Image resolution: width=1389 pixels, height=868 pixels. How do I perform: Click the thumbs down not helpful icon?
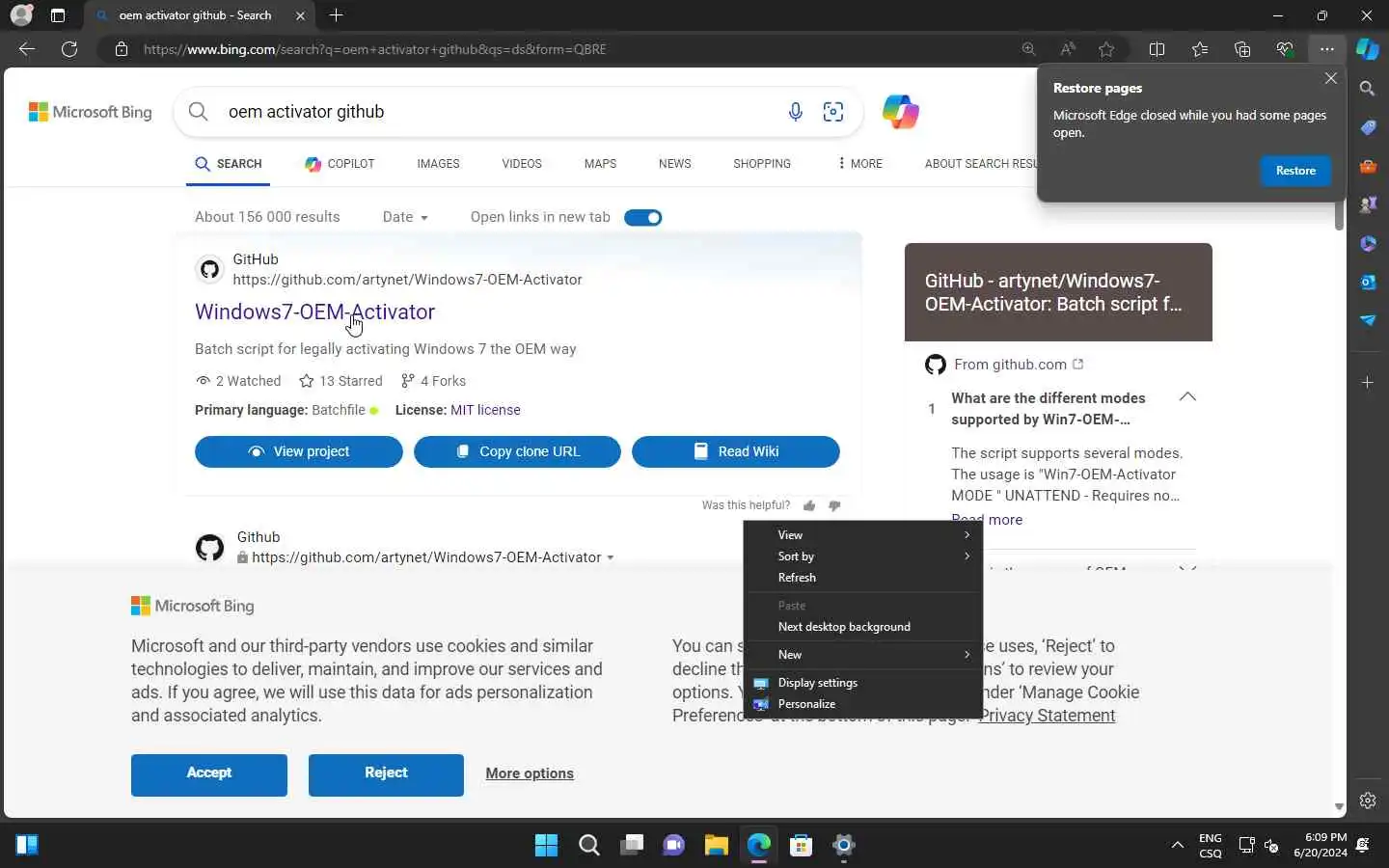tap(834, 505)
